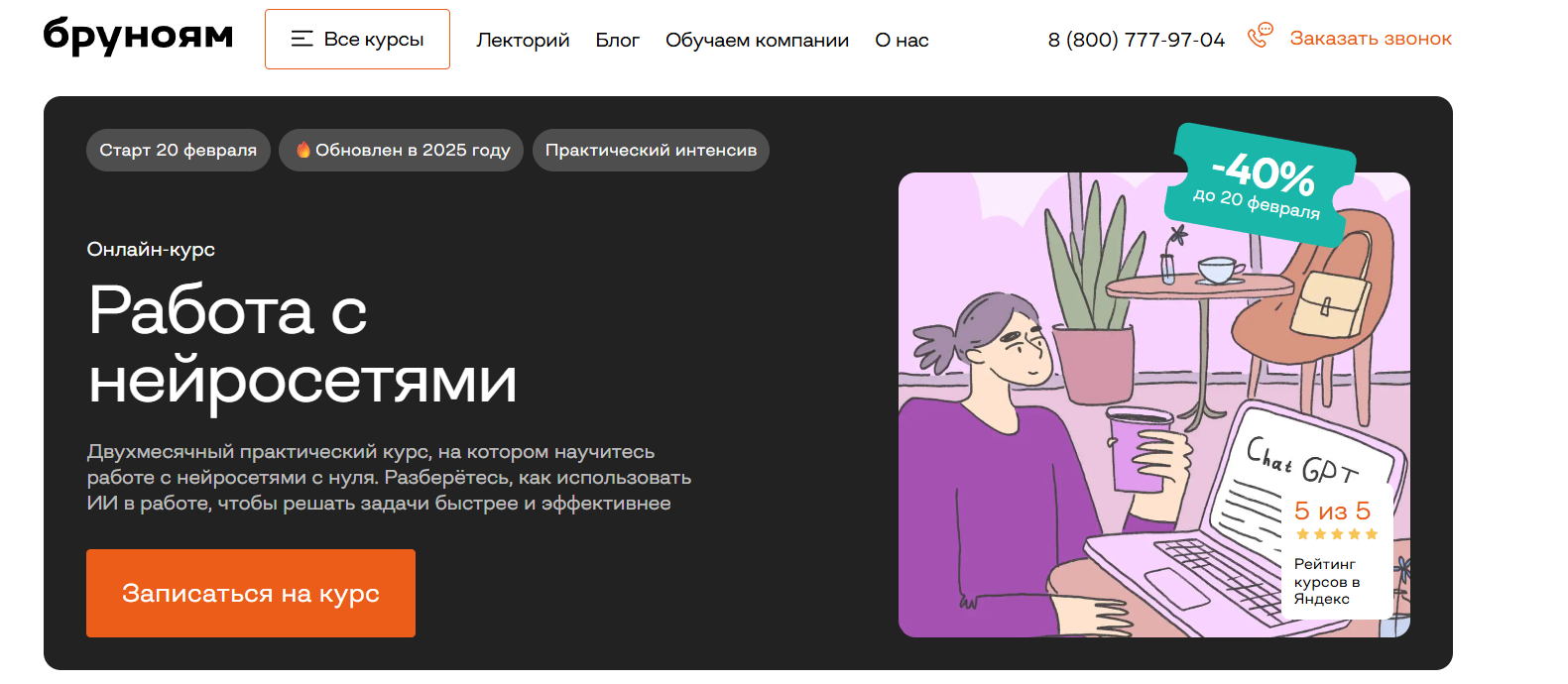This screenshot has height=684, width=1568.
Task: Go to the Блог page
Action: tap(617, 40)
